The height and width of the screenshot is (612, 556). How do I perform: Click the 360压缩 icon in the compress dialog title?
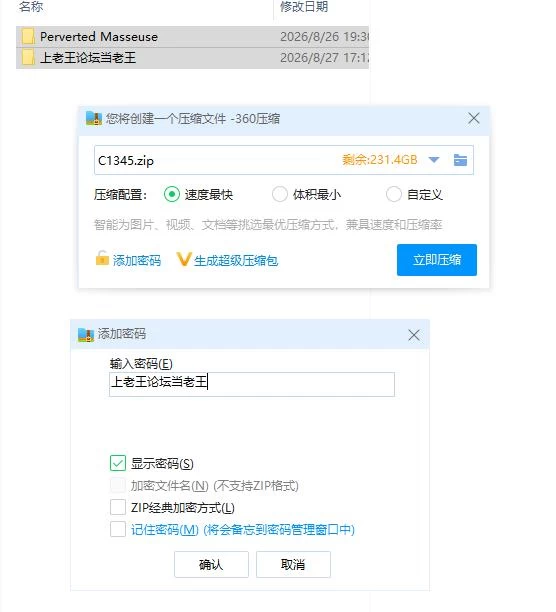click(x=94, y=118)
